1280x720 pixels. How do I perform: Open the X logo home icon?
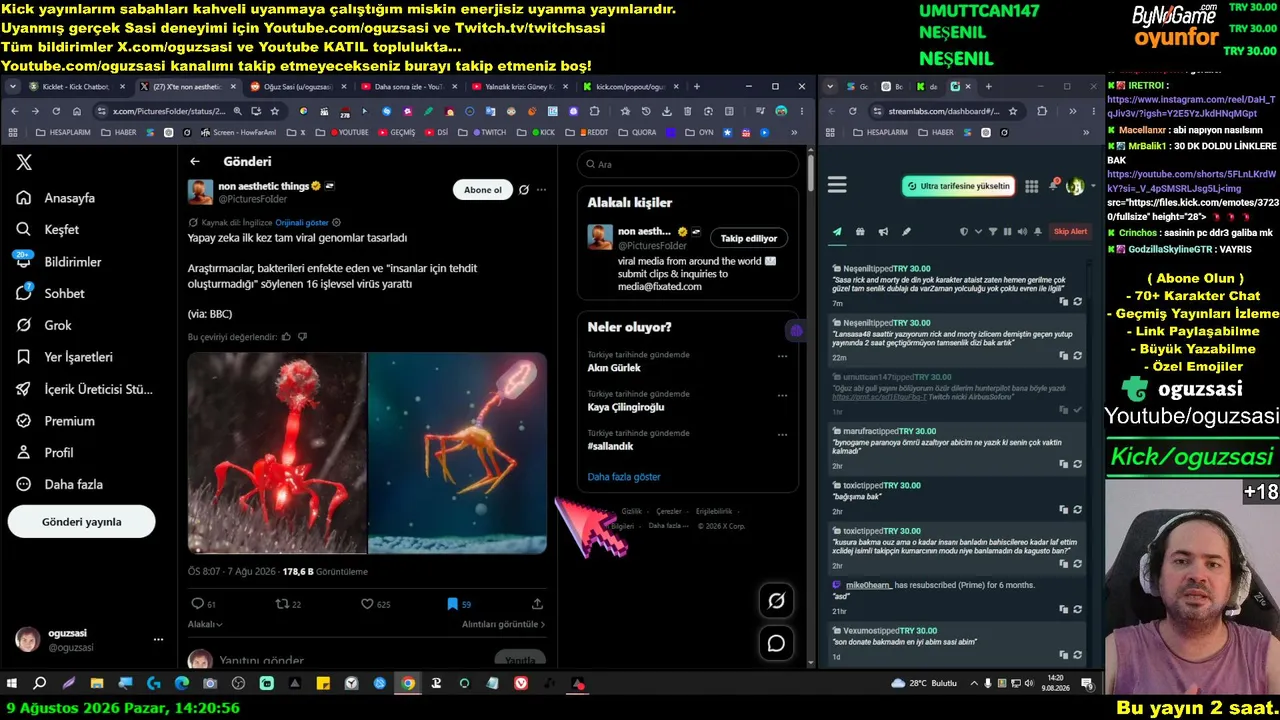pos(24,162)
